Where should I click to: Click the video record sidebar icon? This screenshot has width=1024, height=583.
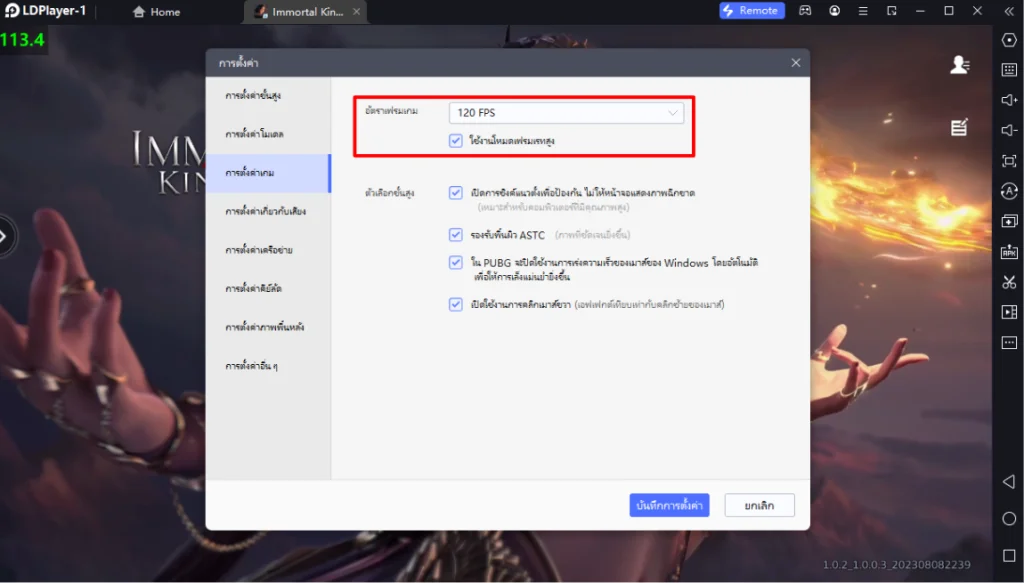(x=1009, y=312)
